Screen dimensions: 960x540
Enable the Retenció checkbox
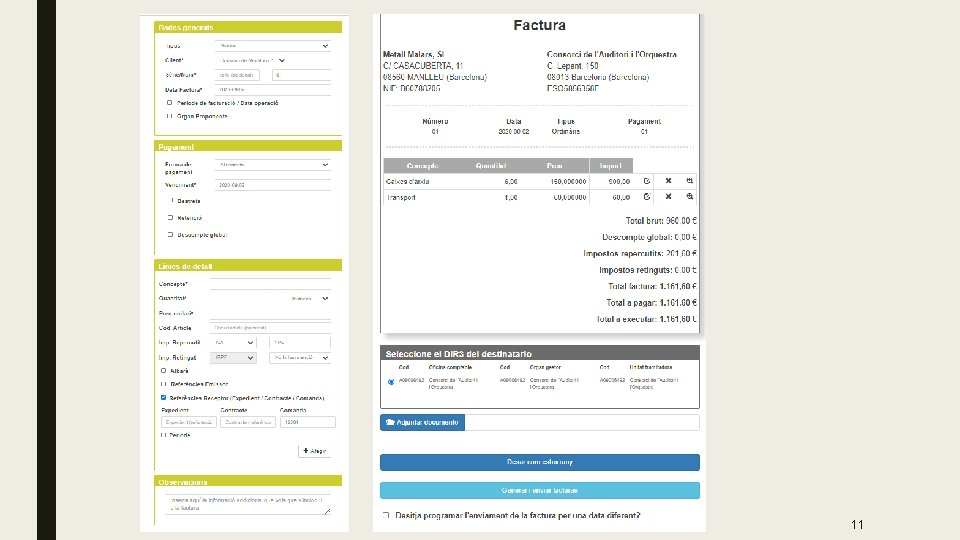171,218
